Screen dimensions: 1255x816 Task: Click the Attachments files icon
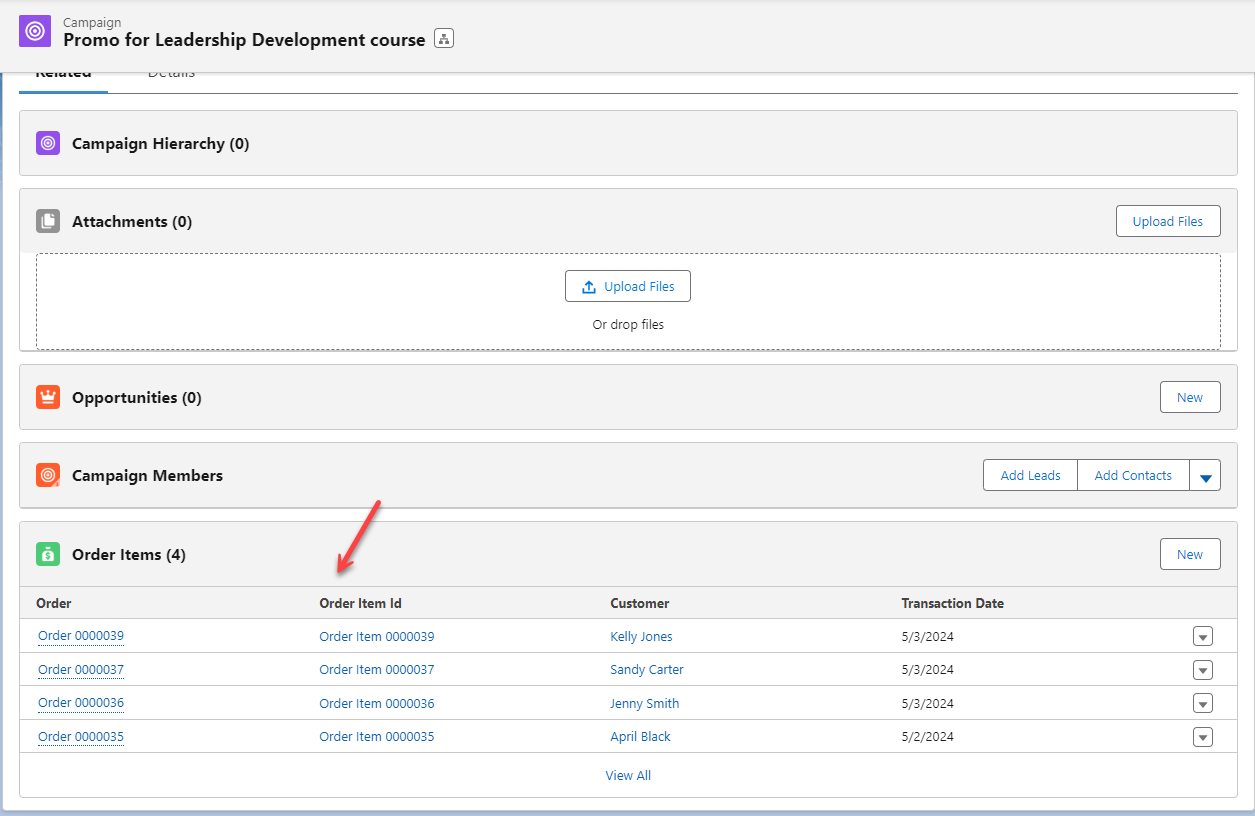pos(48,221)
